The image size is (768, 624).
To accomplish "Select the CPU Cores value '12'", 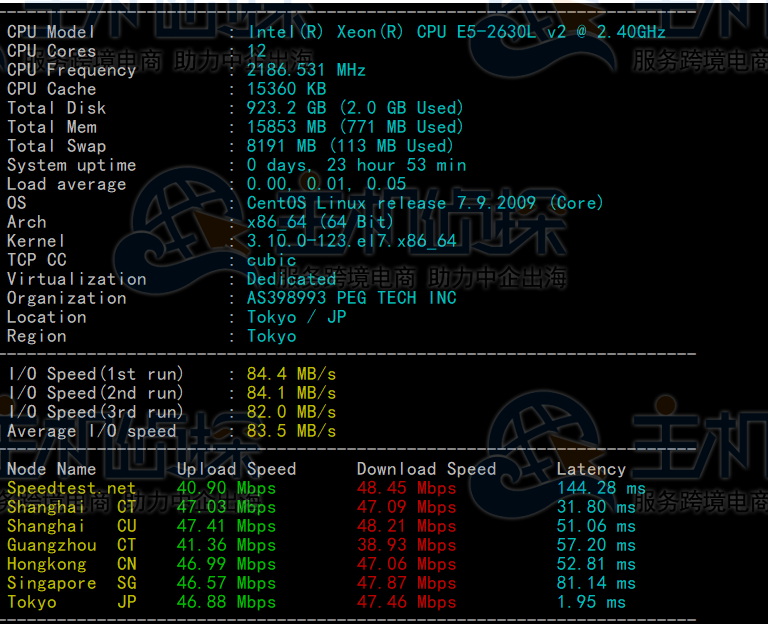I will click(x=257, y=51).
